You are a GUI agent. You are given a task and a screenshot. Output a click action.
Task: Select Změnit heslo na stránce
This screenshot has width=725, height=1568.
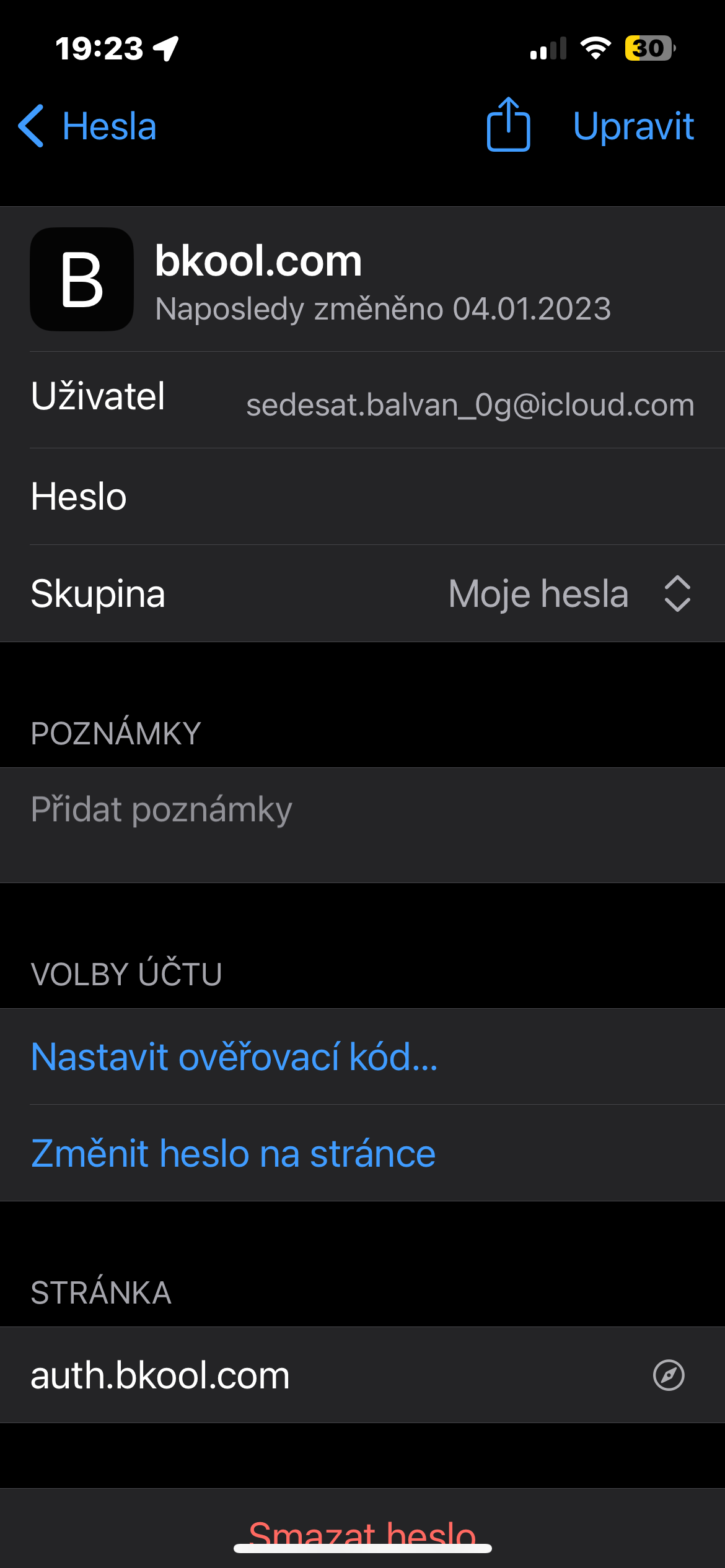coord(233,1153)
